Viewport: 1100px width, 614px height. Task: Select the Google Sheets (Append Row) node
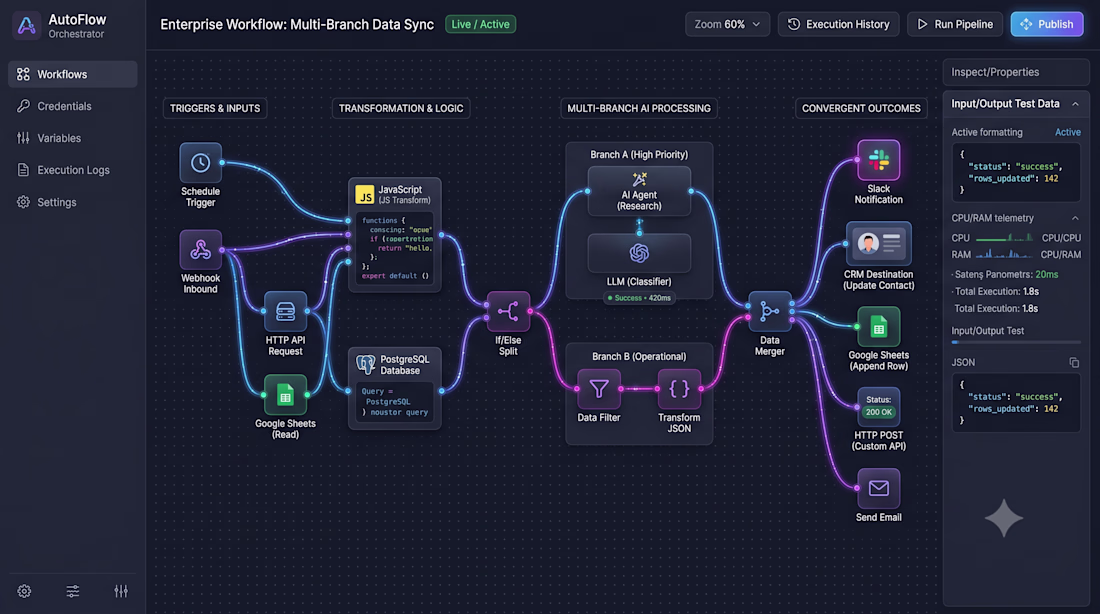(878, 327)
